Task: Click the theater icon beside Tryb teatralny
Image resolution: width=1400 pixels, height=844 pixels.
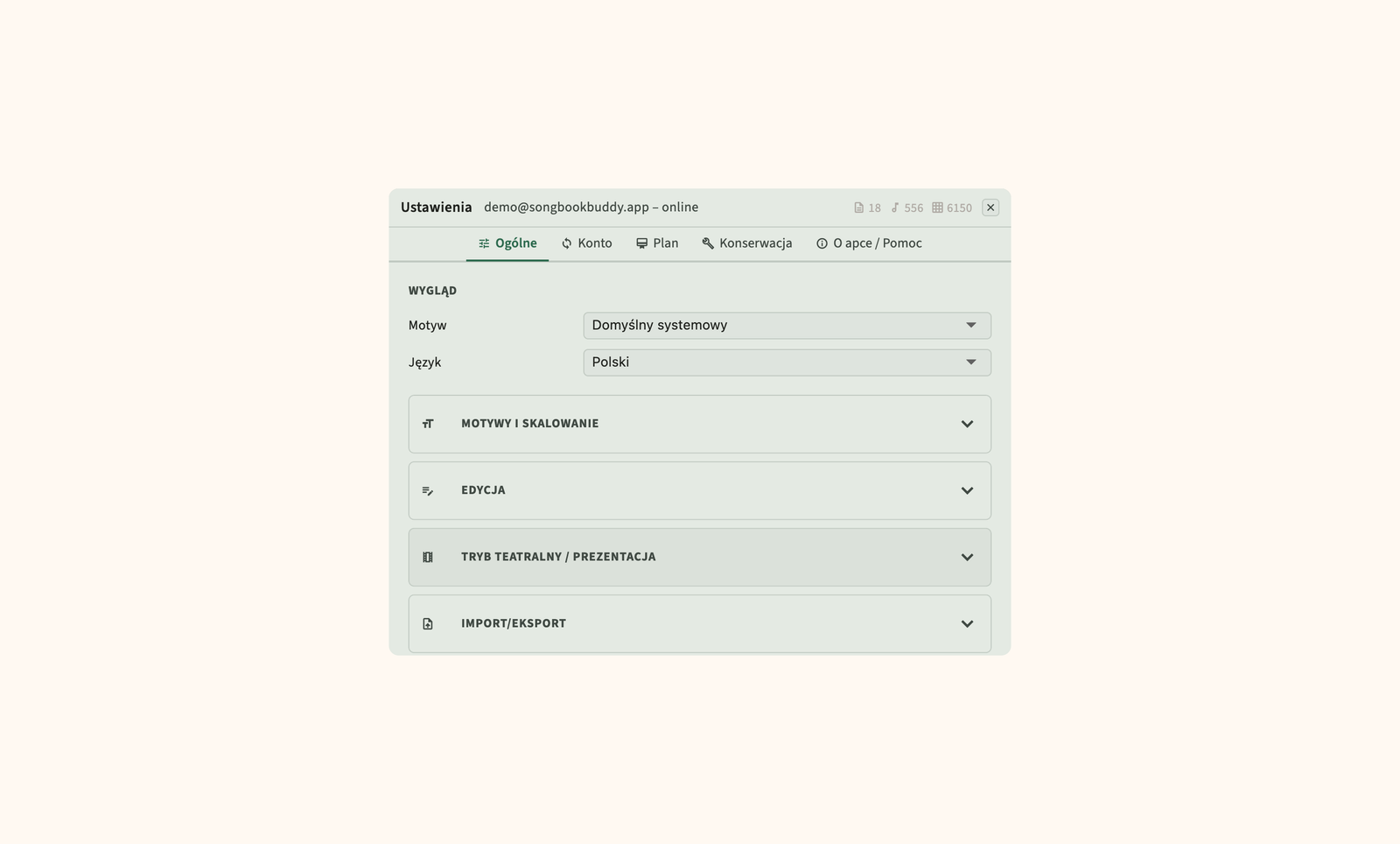Action: coord(428,557)
